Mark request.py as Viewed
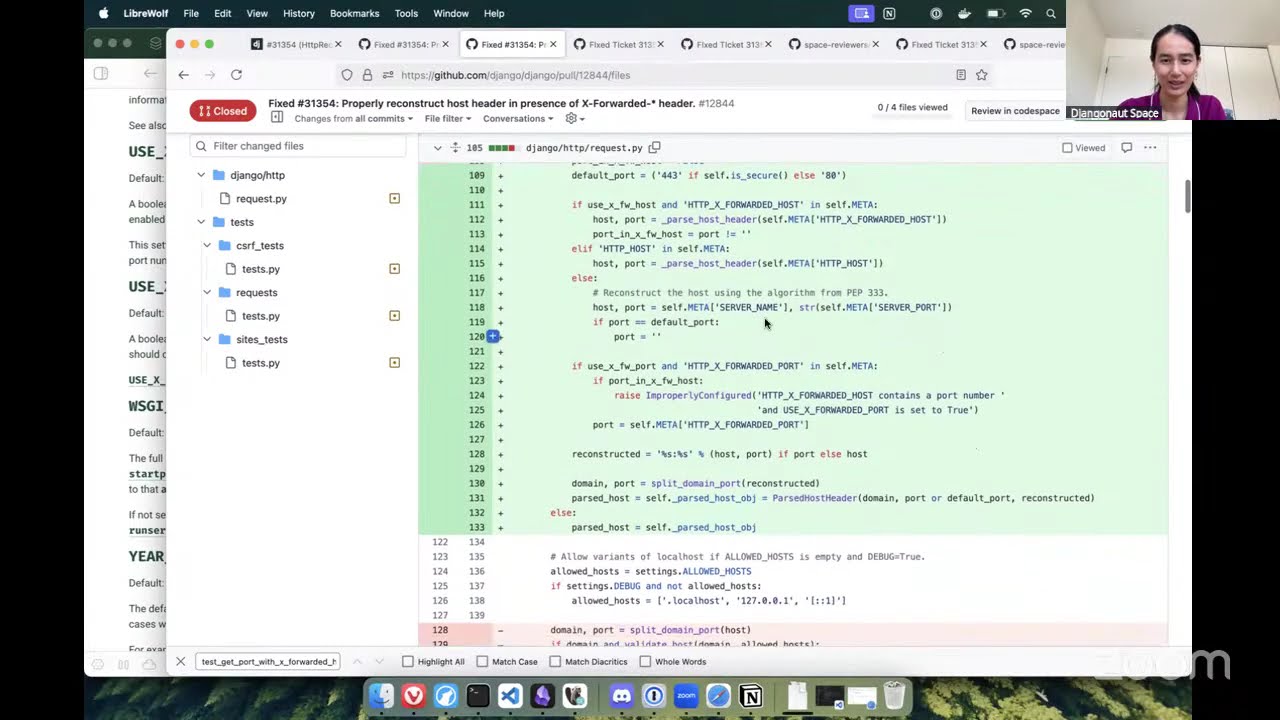The image size is (1280, 720). (1083, 148)
